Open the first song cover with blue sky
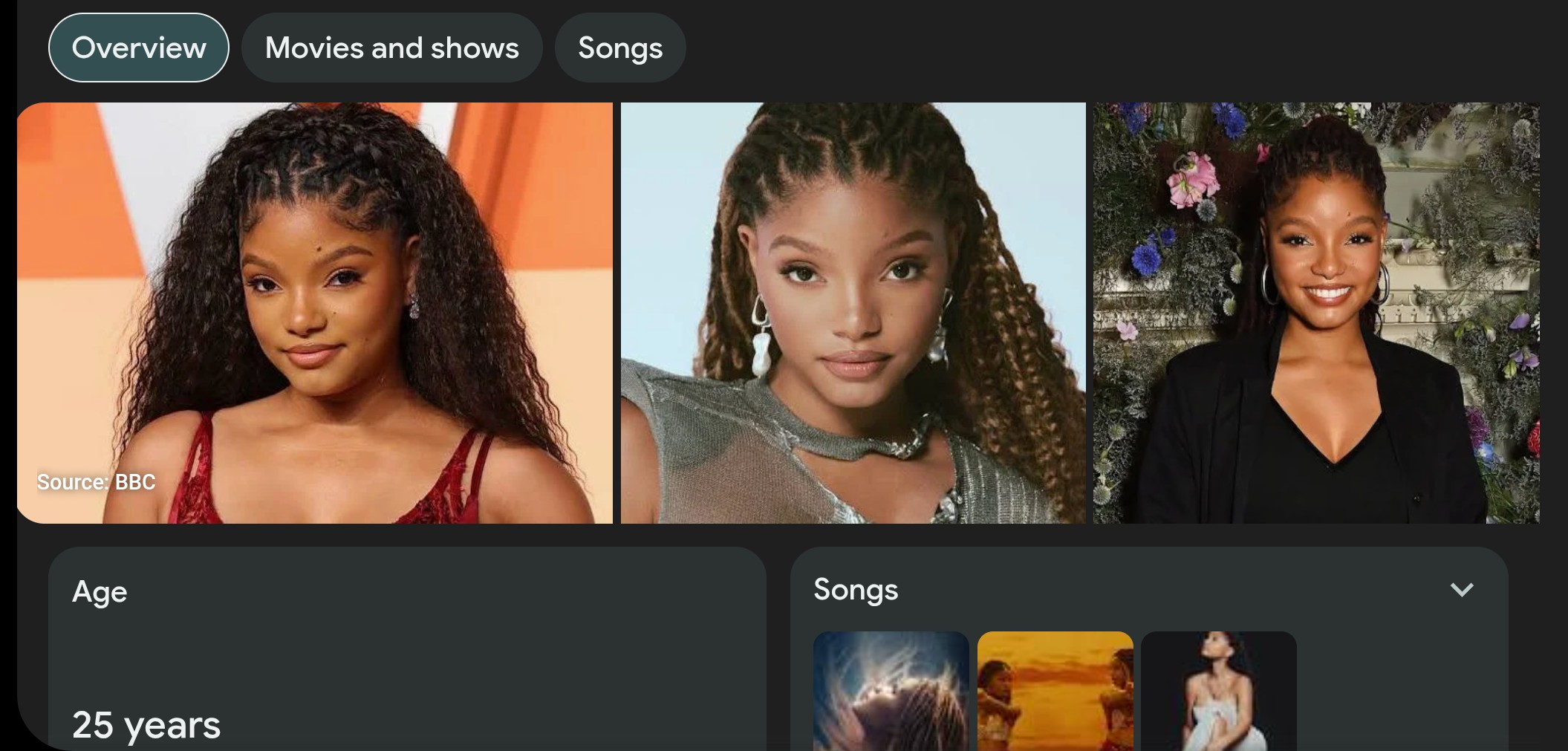Image resolution: width=1568 pixels, height=751 pixels. [891, 691]
